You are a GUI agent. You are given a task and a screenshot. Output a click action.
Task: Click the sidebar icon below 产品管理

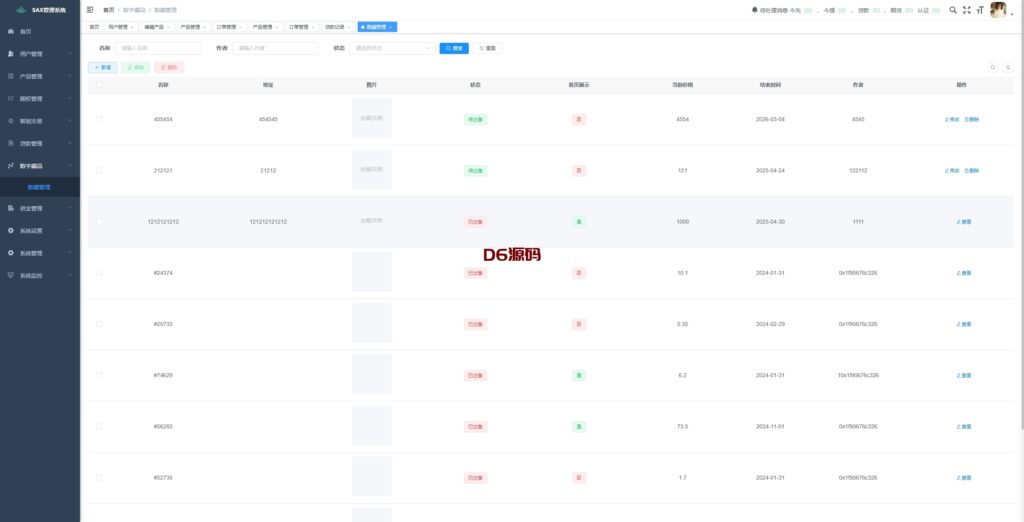click(x=10, y=99)
